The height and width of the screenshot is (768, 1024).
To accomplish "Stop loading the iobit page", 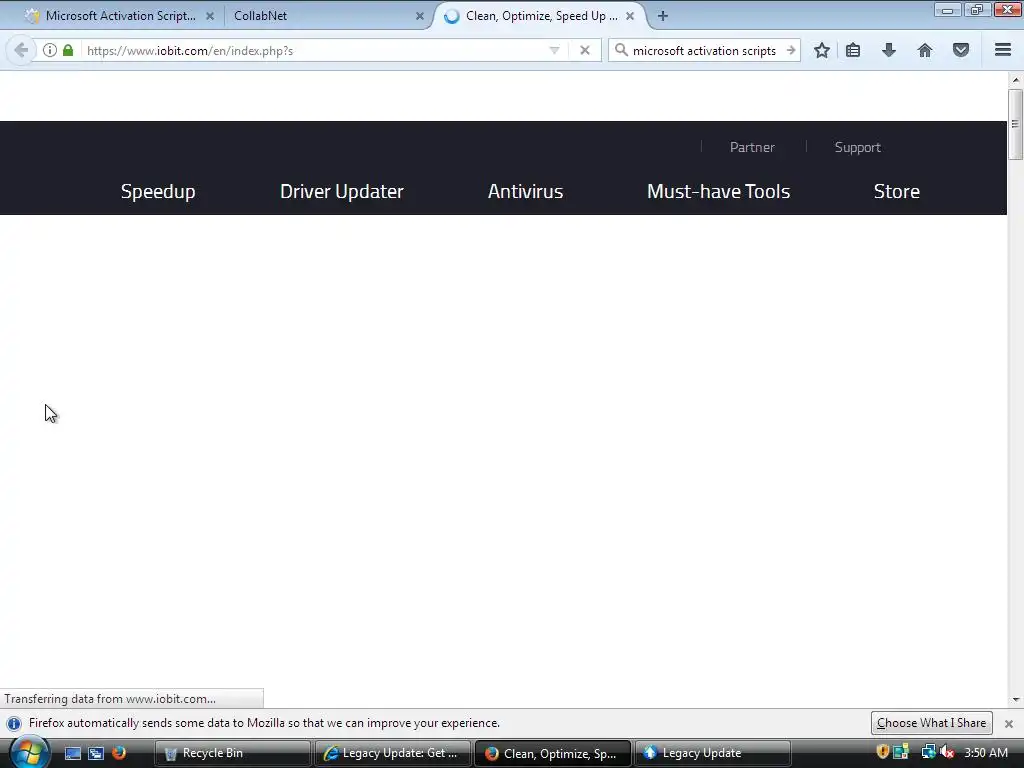I will pos(585,50).
